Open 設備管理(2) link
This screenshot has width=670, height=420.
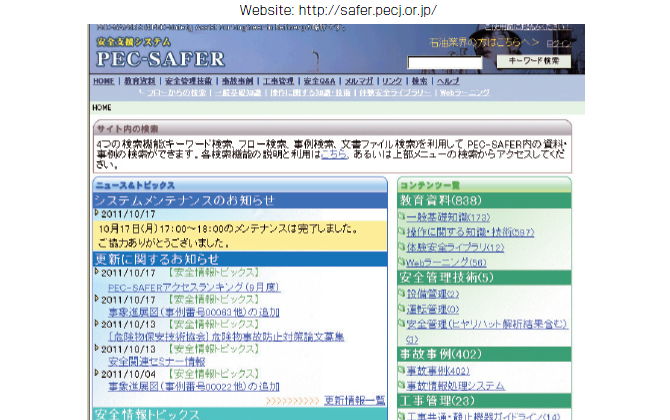(x=432, y=294)
